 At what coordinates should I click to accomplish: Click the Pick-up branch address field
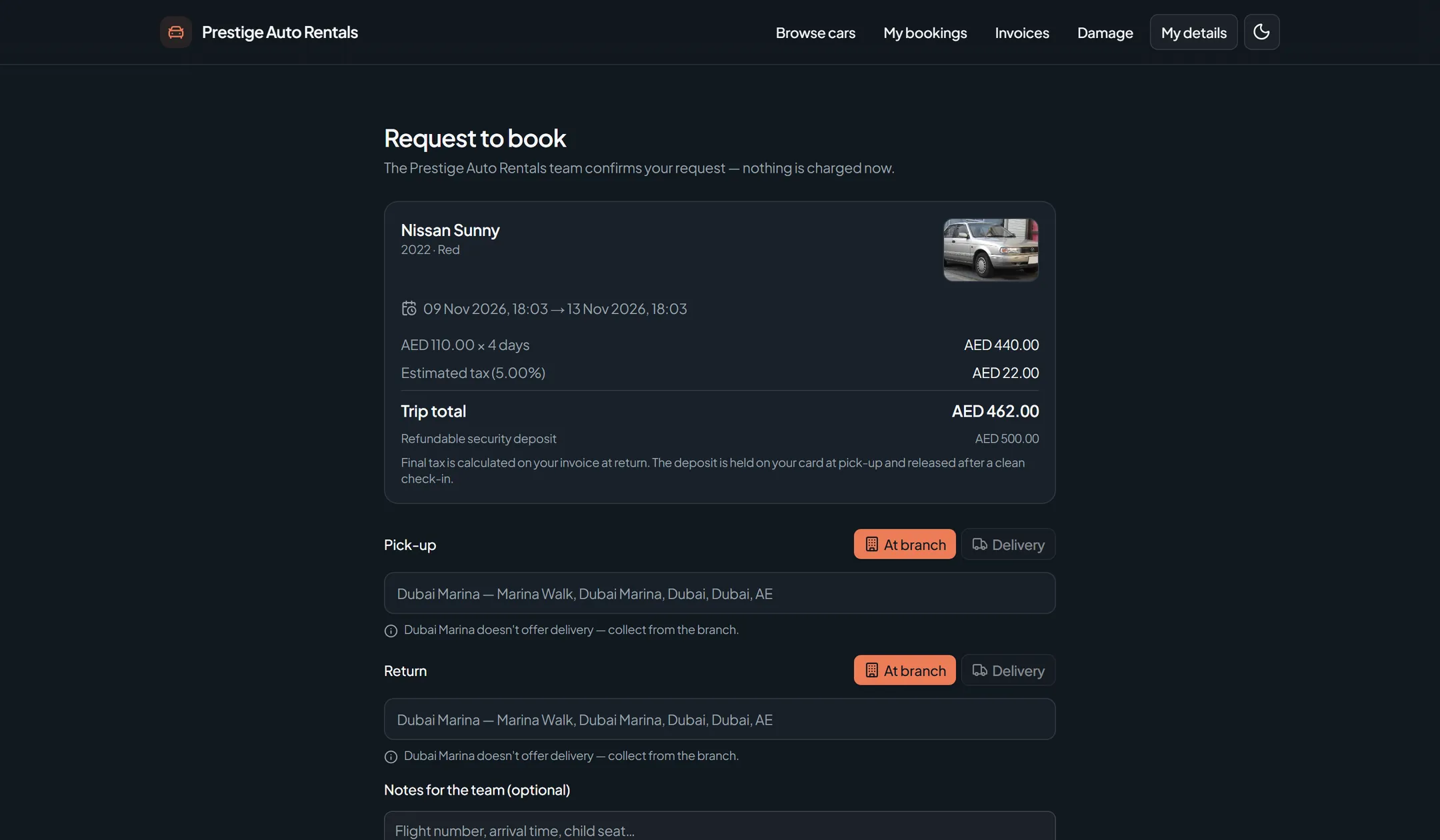(719, 593)
